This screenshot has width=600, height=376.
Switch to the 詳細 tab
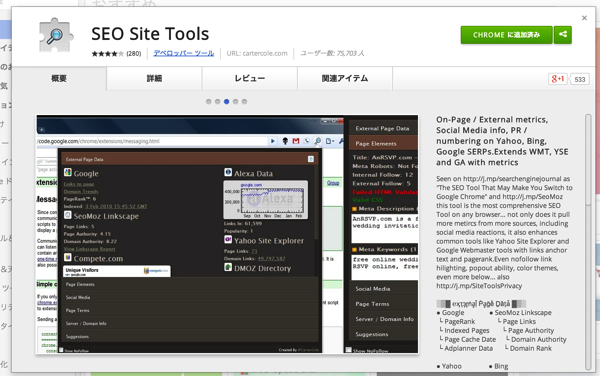point(154,78)
